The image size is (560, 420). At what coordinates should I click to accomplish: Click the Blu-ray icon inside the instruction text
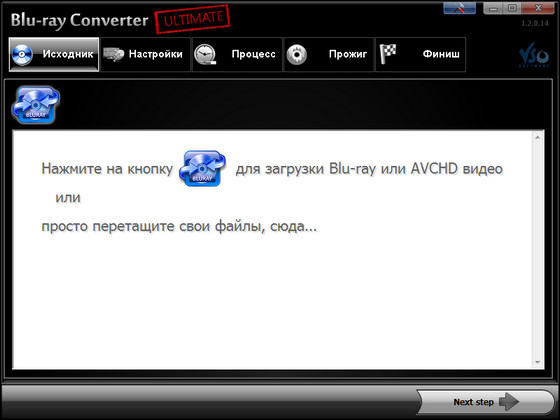(x=202, y=168)
